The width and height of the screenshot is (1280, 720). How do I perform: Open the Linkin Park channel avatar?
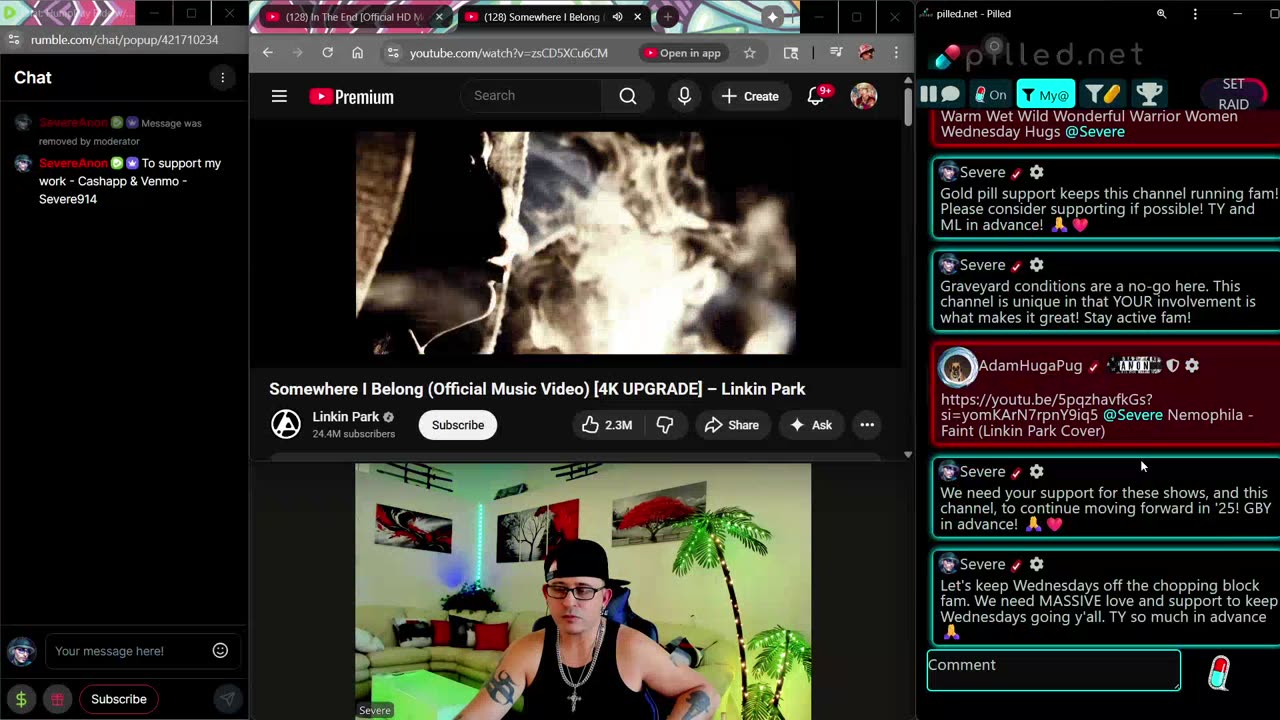coord(286,425)
